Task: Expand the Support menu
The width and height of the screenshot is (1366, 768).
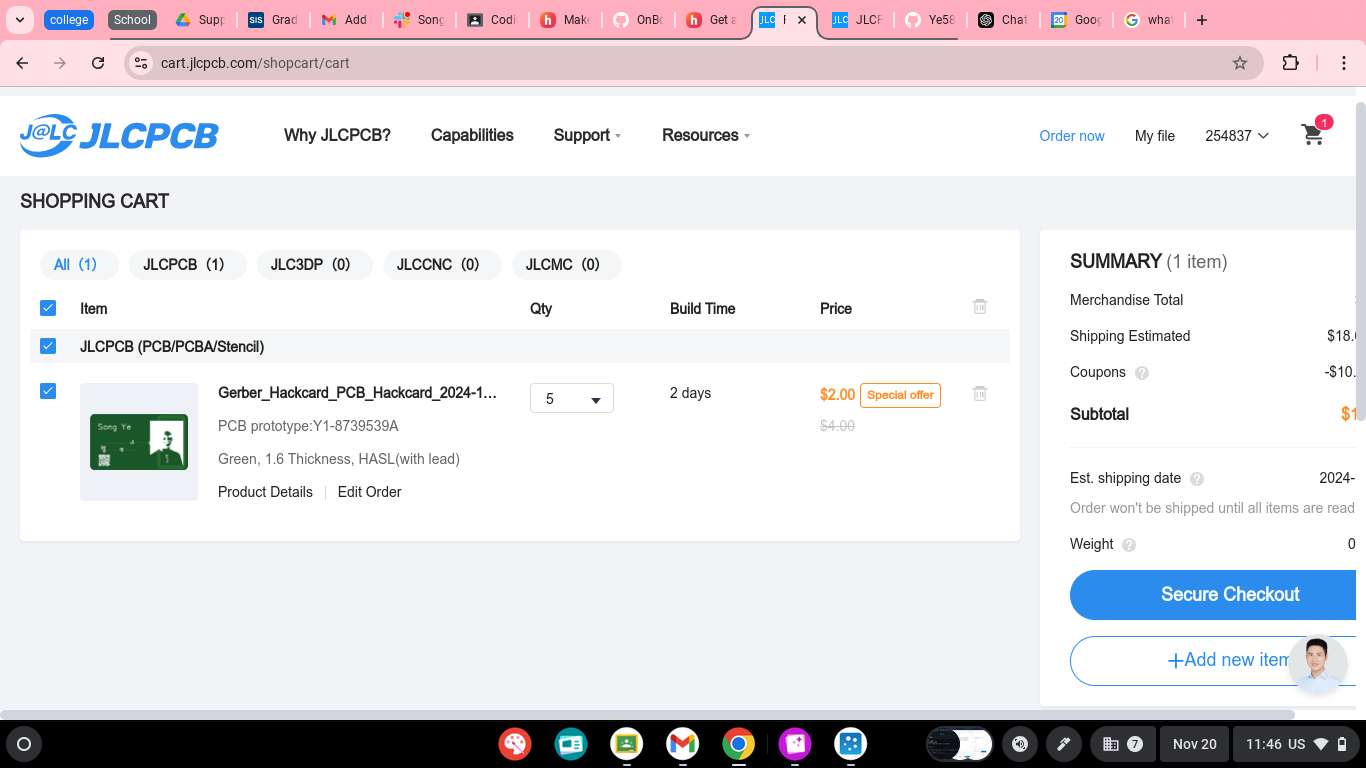Action: pyautogui.click(x=587, y=135)
